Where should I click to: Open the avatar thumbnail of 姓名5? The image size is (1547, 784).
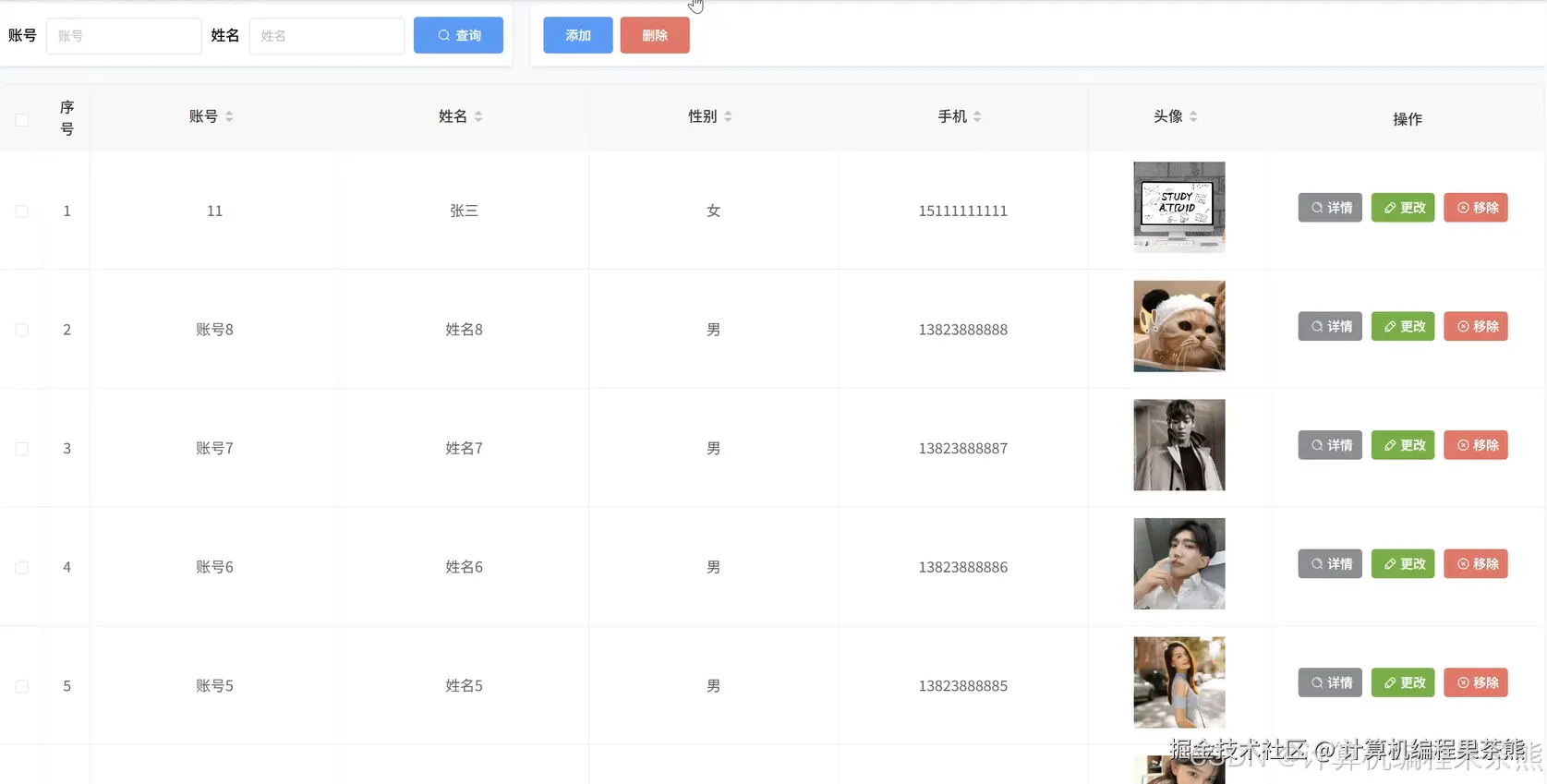pyautogui.click(x=1179, y=682)
